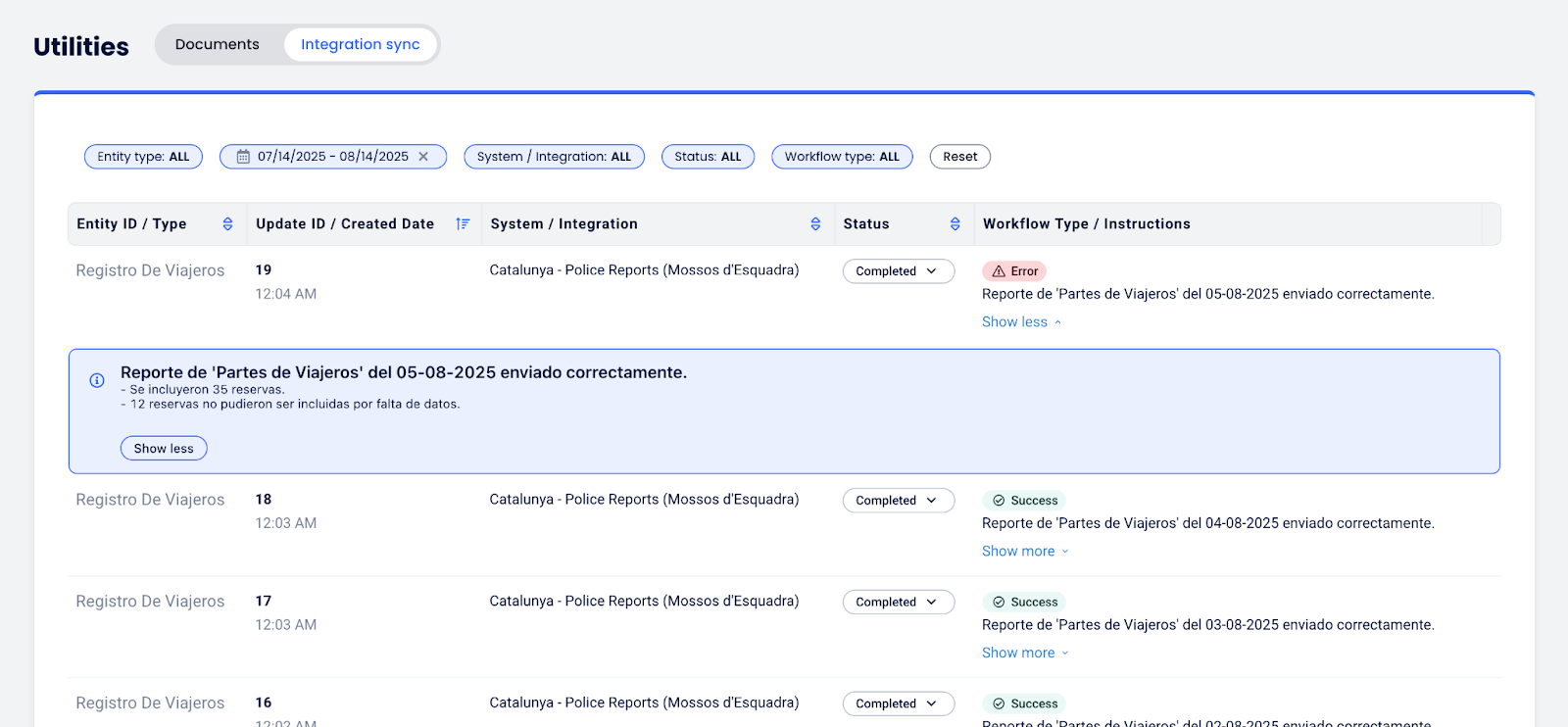Switch to the Documents tab
The width and height of the screenshot is (1568, 727).
click(218, 45)
